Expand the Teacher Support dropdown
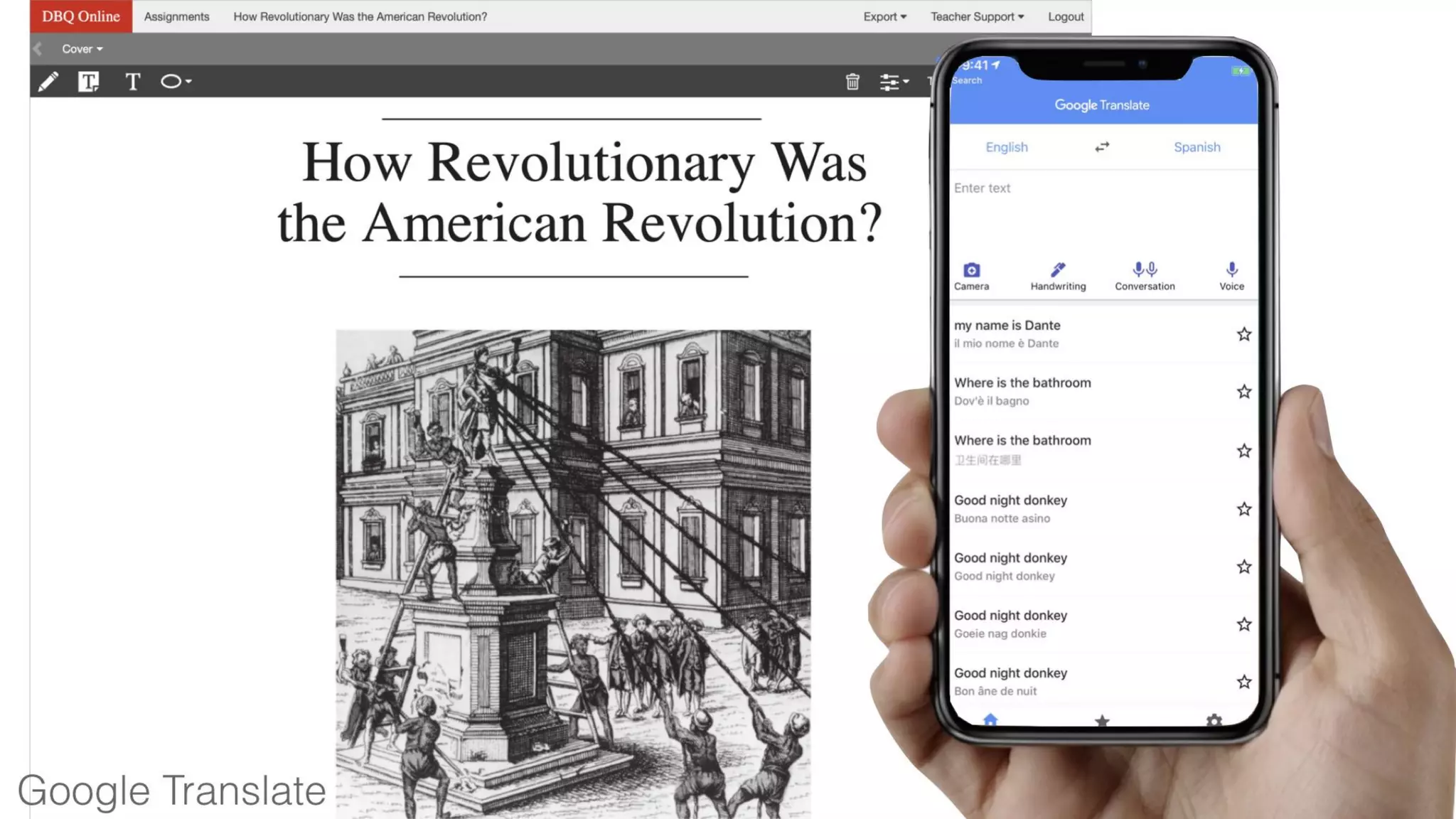This screenshot has width=1456, height=819. click(x=977, y=16)
